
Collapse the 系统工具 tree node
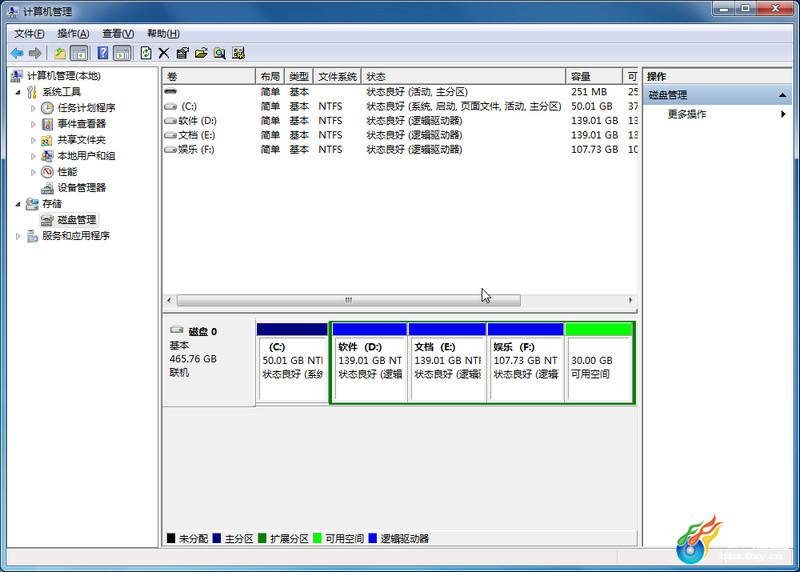point(18,92)
